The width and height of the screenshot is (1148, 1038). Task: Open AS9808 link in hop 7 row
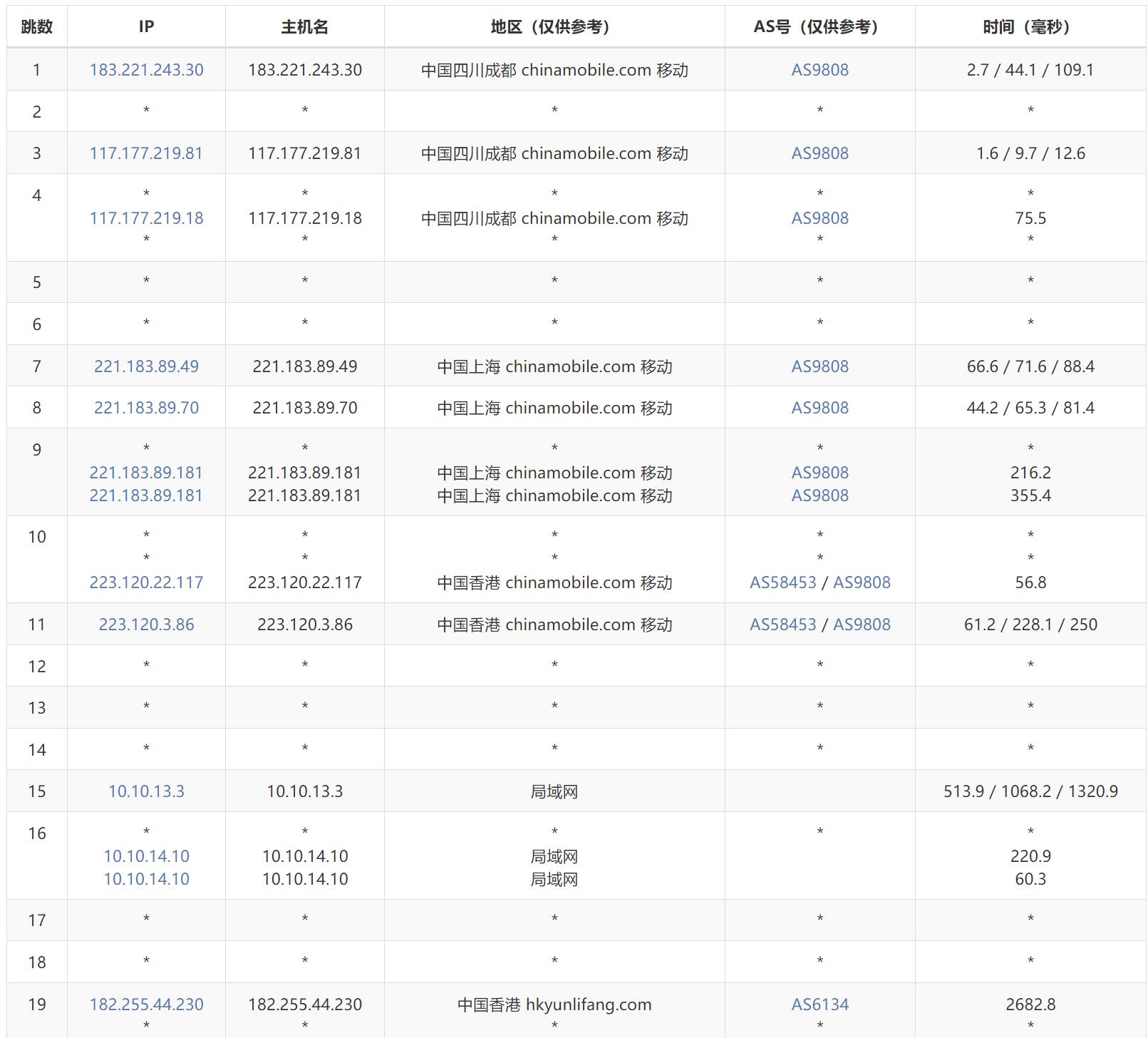819,366
